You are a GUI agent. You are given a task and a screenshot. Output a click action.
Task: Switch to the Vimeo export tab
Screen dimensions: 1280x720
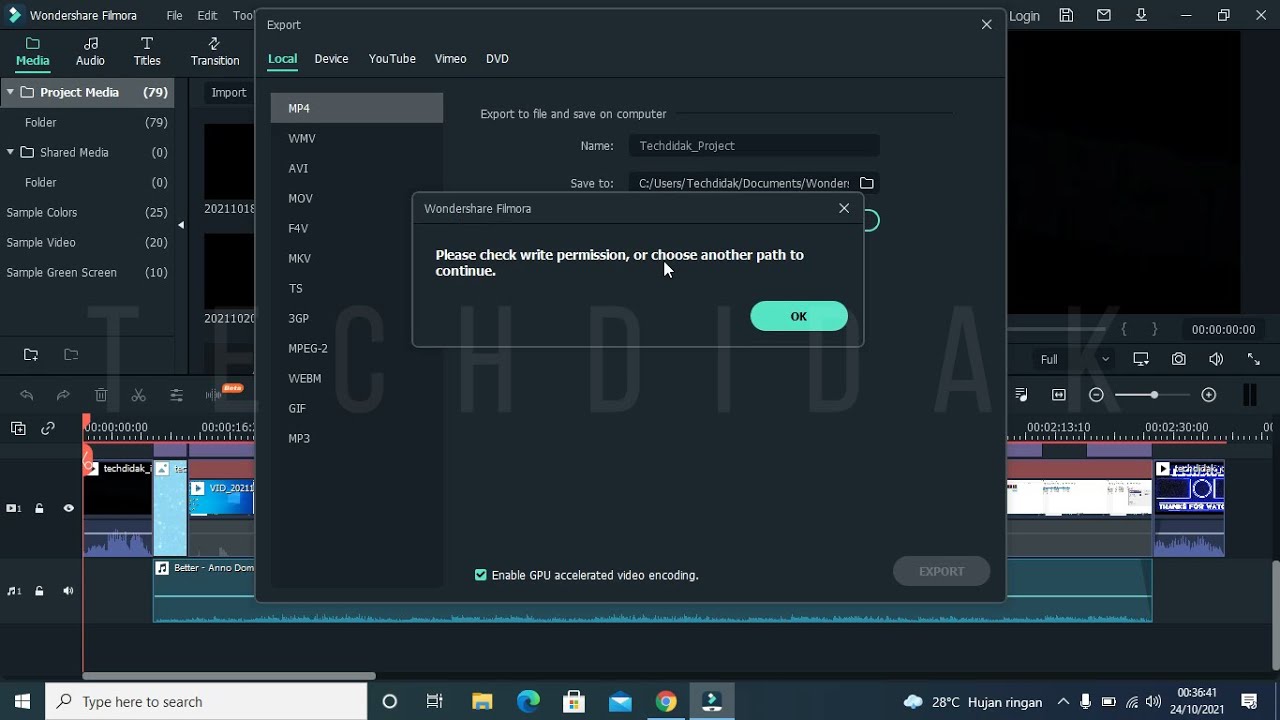coord(450,59)
